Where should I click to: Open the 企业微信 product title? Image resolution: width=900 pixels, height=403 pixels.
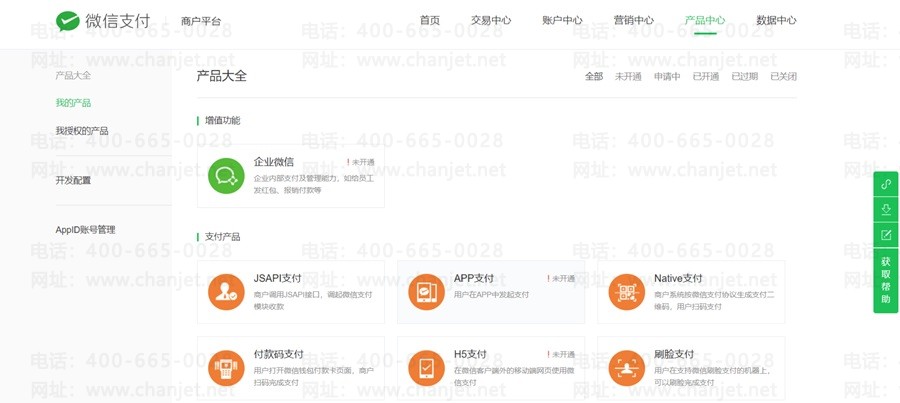[x=273, y=162]
